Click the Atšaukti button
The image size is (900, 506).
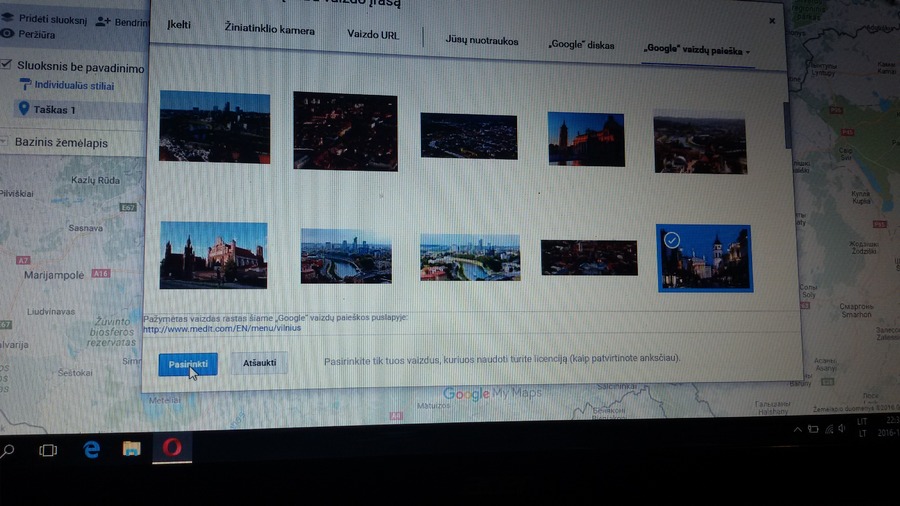tap(259, 363)
